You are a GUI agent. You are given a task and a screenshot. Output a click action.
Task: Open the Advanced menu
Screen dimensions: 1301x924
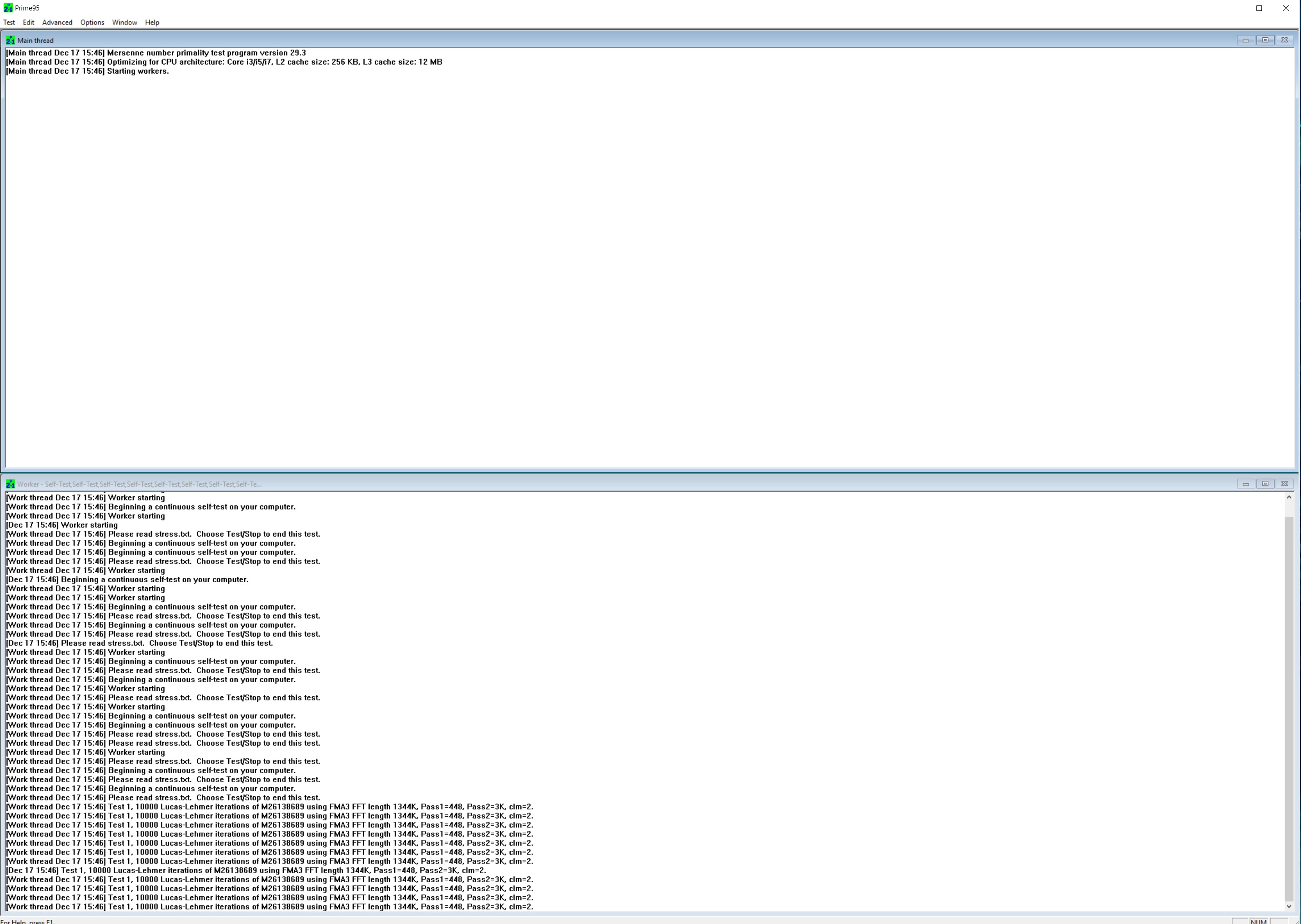click(57, 22)
